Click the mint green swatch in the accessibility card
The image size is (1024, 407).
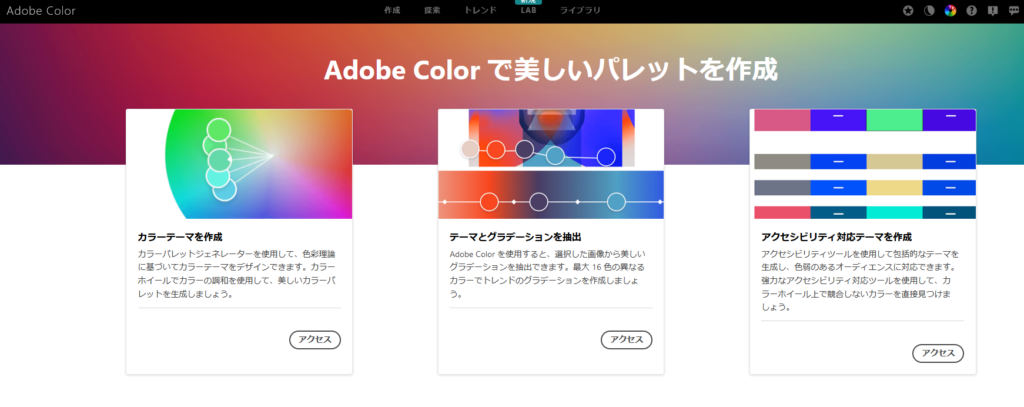[895, 120]
